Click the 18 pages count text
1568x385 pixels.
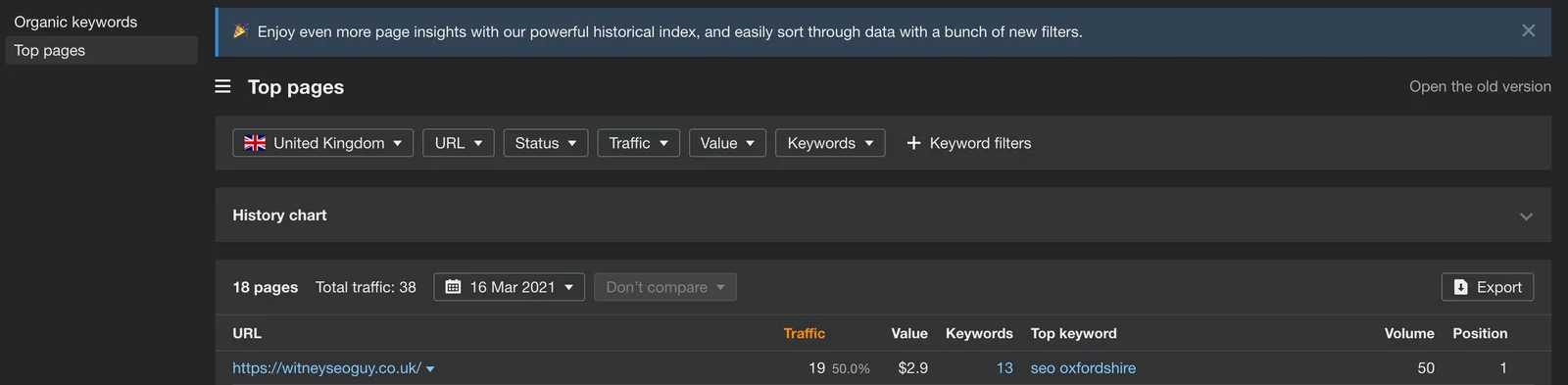(265, 287)
